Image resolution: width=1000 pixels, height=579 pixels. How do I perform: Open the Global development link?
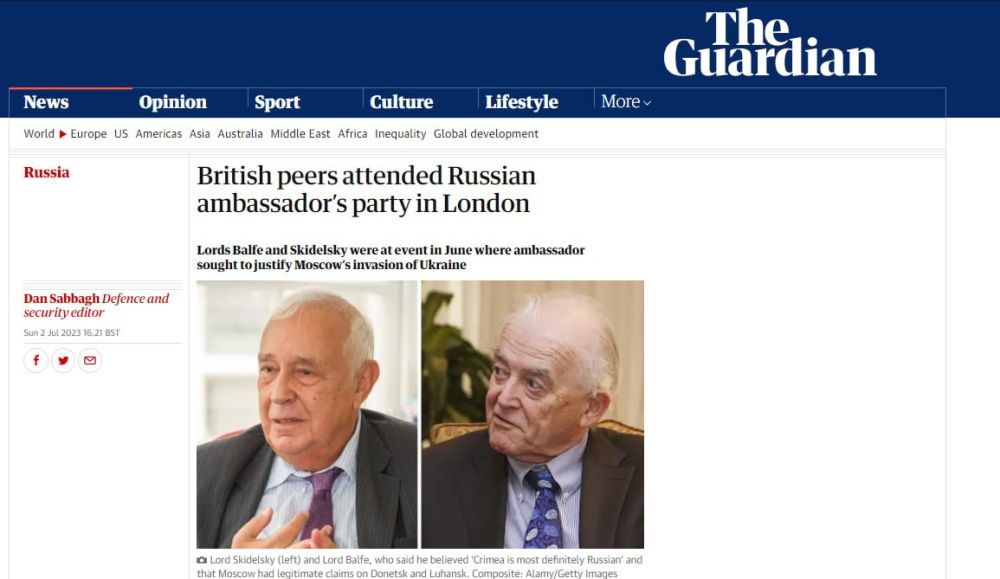[x=486, y=134]
